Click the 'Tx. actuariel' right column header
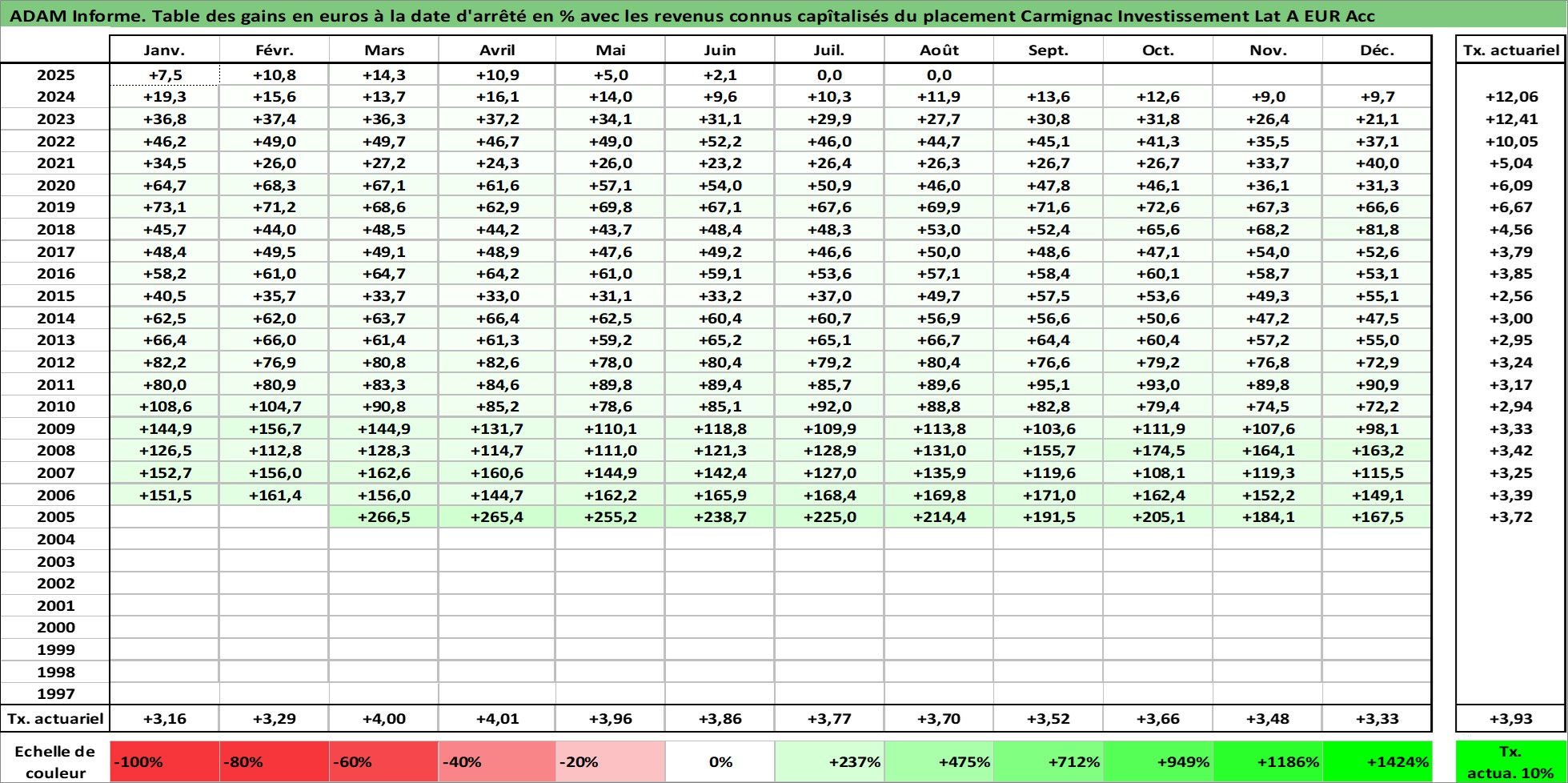Image resolution: width=1568 pixels, height=783 pixels. (1510, 50)
